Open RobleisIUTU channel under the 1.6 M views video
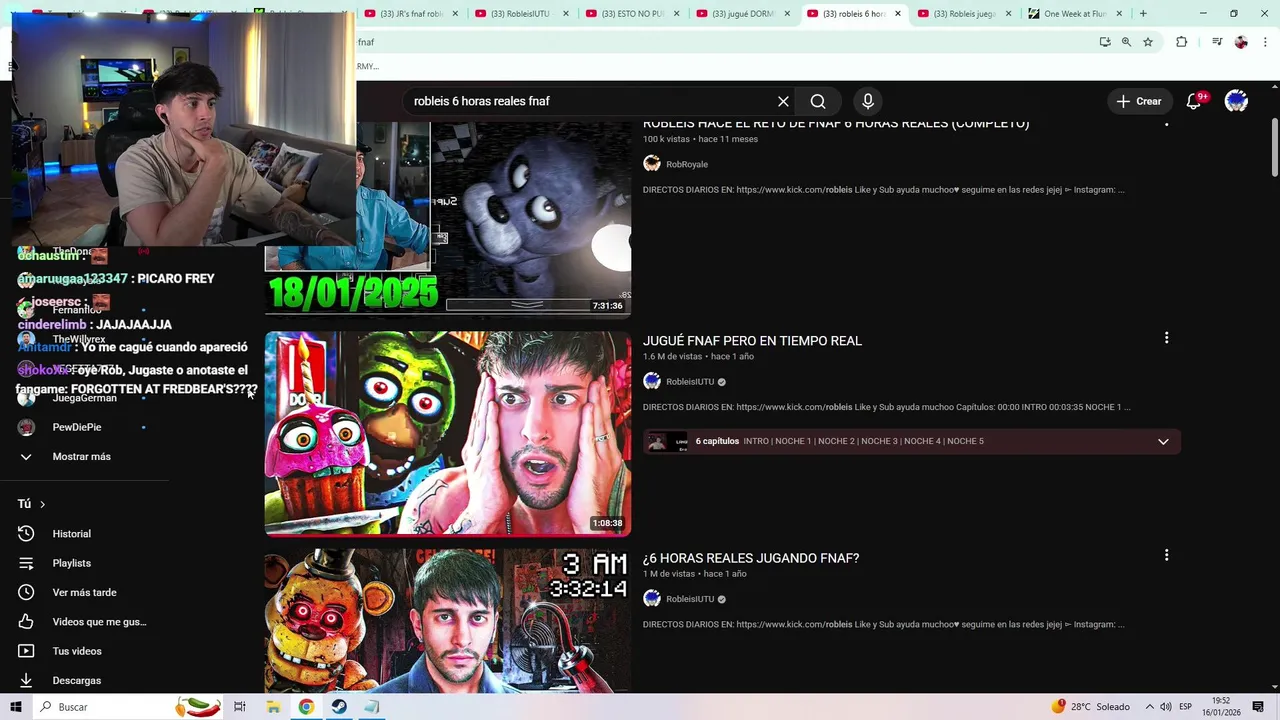 [x=690, y=381]
